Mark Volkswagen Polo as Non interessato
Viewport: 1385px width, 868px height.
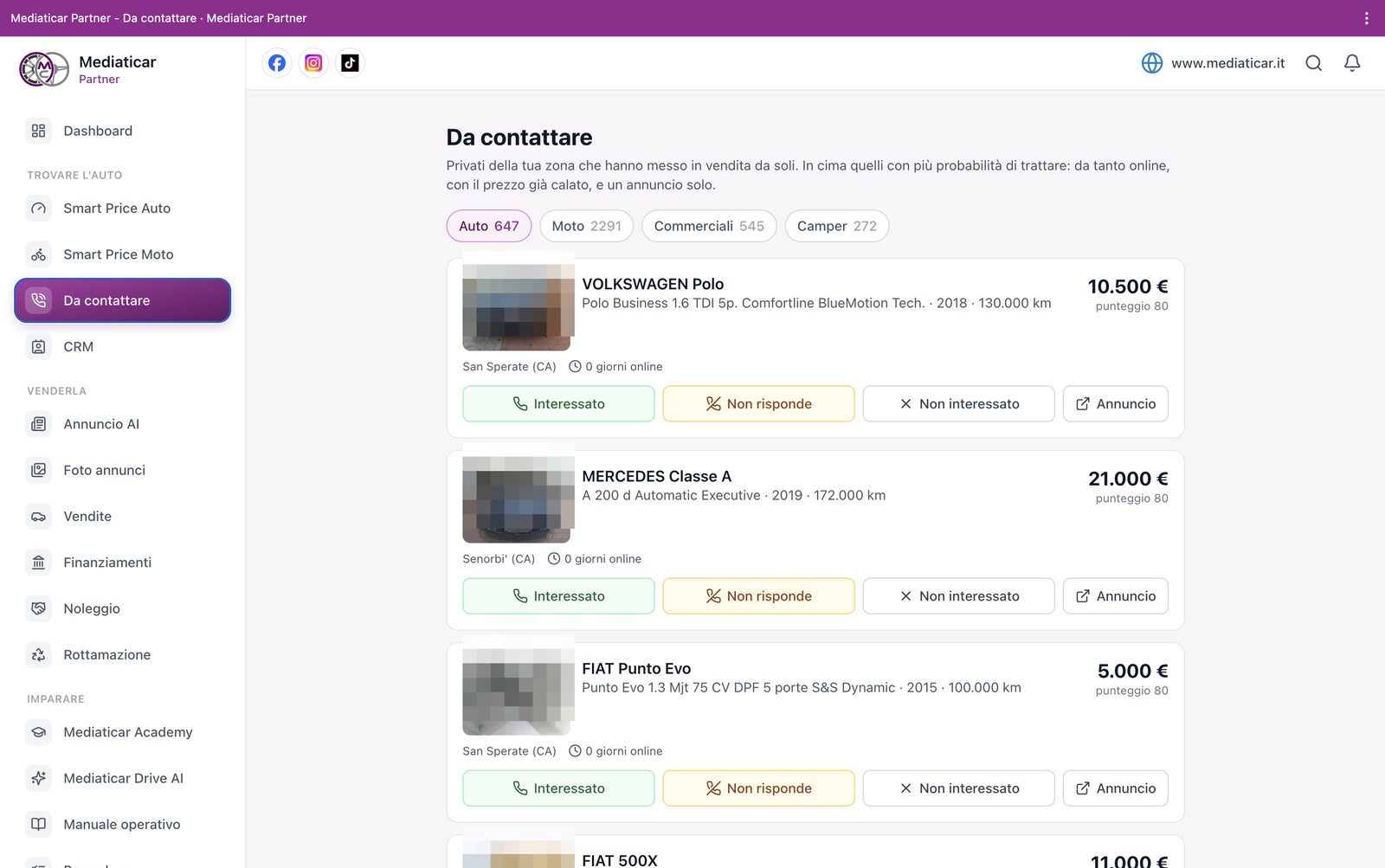click(959, 404)
